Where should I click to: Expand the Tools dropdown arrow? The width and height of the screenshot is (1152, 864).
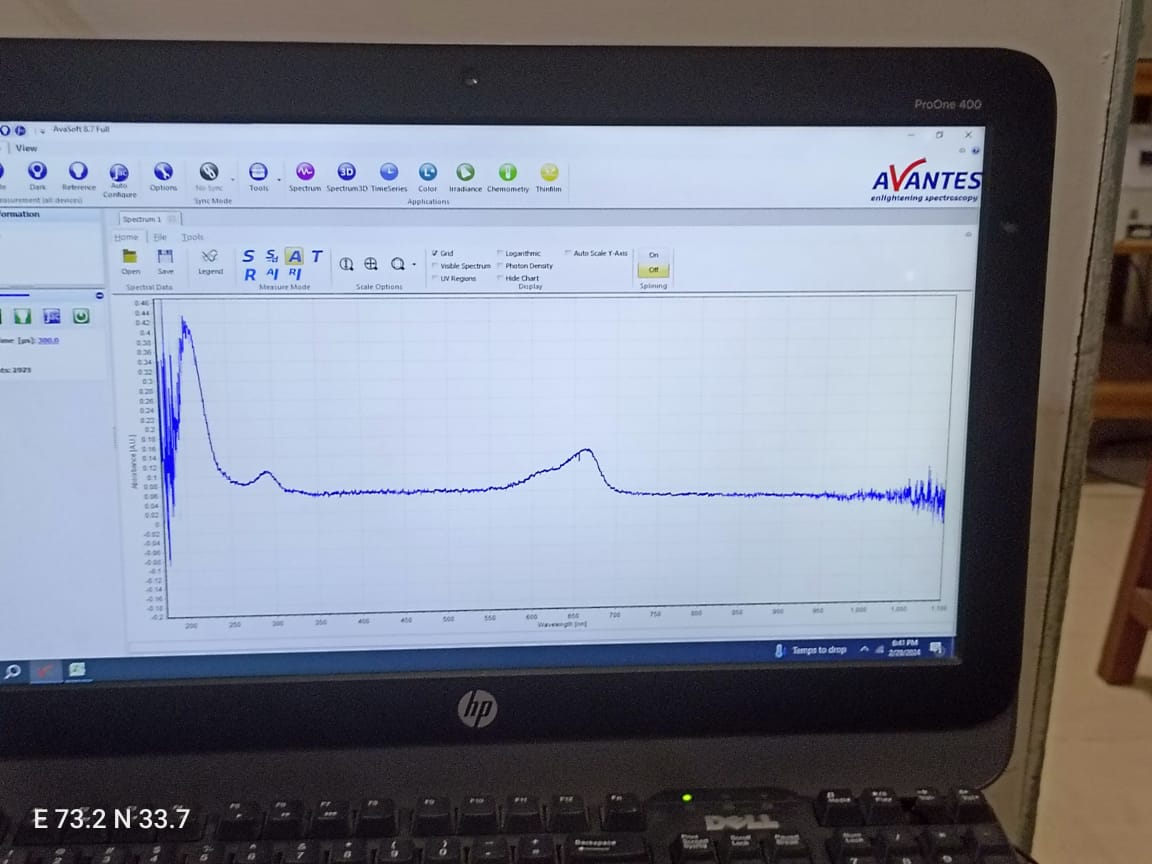tap(278, 179)
